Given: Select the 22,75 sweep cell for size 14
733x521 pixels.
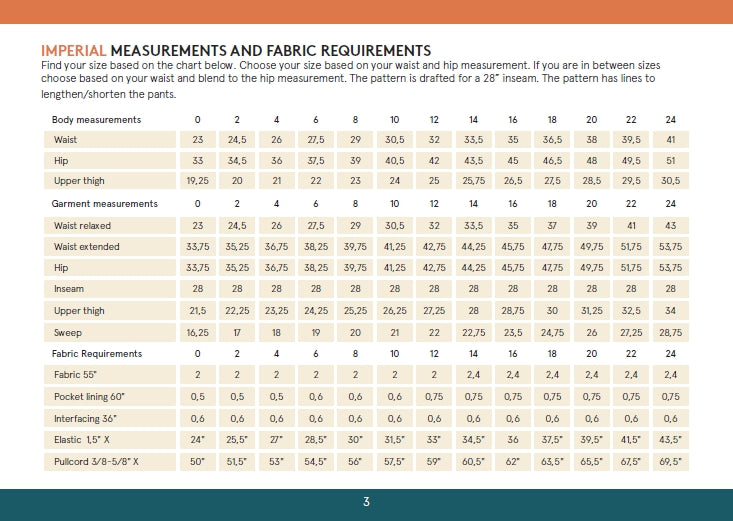Looking at the screenshot, I should click(x=473, y=332).
